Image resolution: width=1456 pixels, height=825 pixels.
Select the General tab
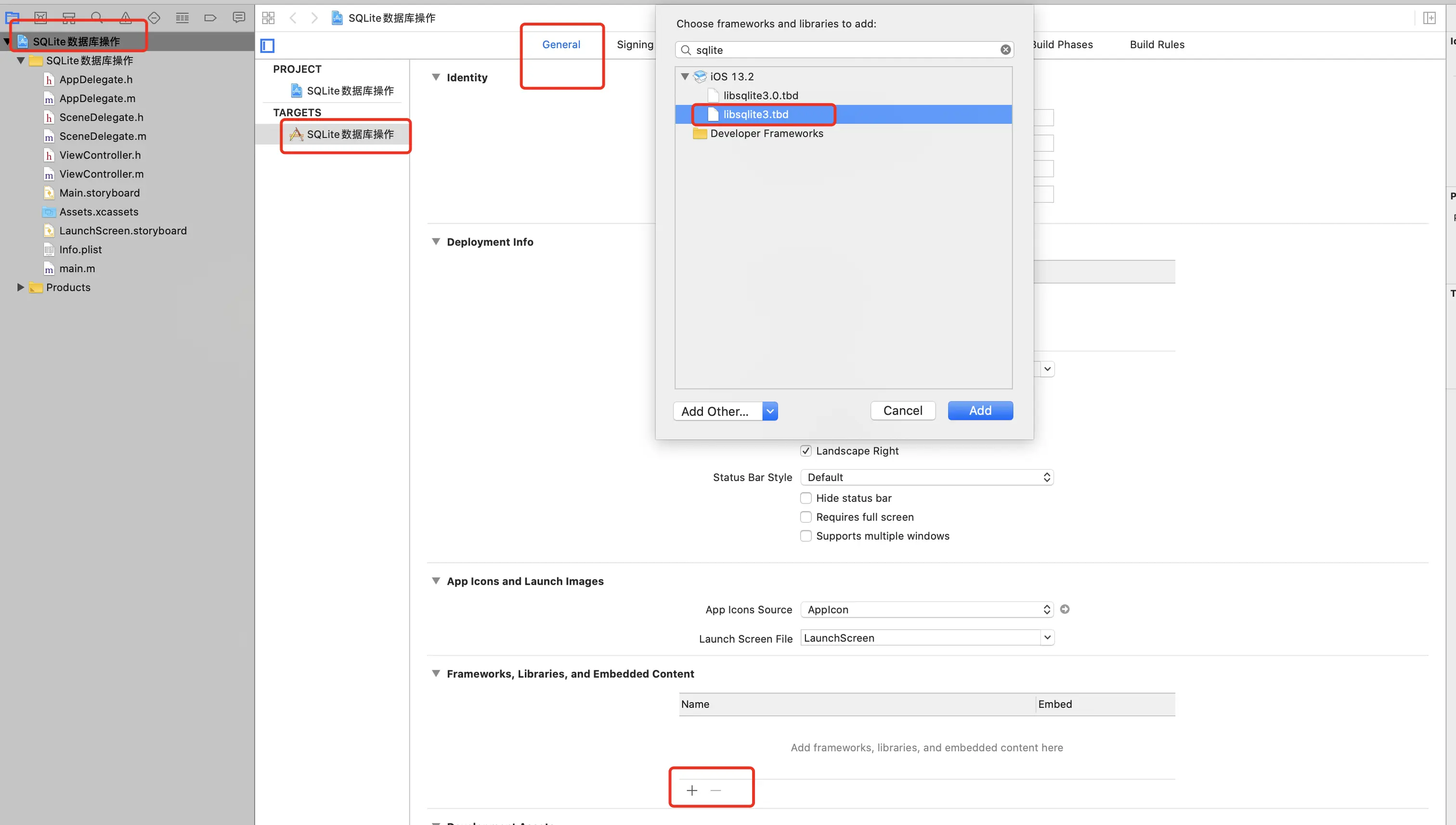(x=560, y=44)
